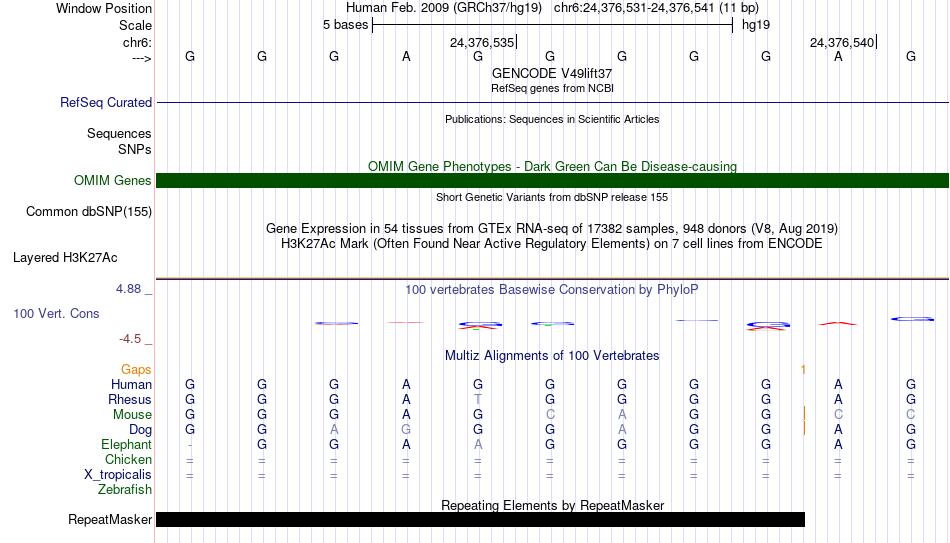The height and width of the screenshot is (543, 950).
Task: Click the OMIM Gene Phenotypes title text
Action: tap(552, 167)
